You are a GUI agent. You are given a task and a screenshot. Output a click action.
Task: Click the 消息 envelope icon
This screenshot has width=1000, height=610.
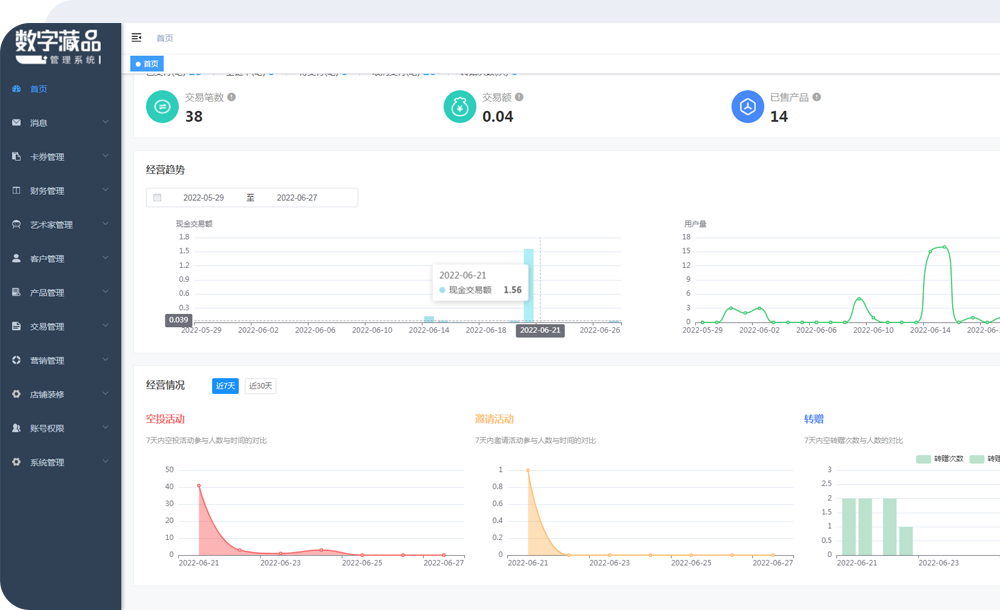pos(17,123)
